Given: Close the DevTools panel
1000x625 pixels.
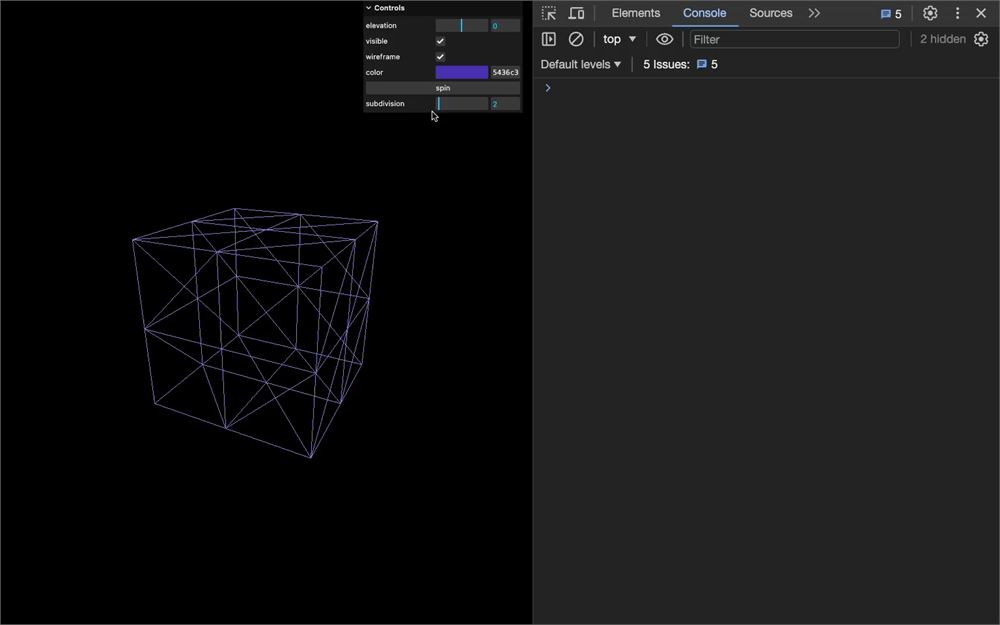Looking at the screenshot, I should (981, 13).
